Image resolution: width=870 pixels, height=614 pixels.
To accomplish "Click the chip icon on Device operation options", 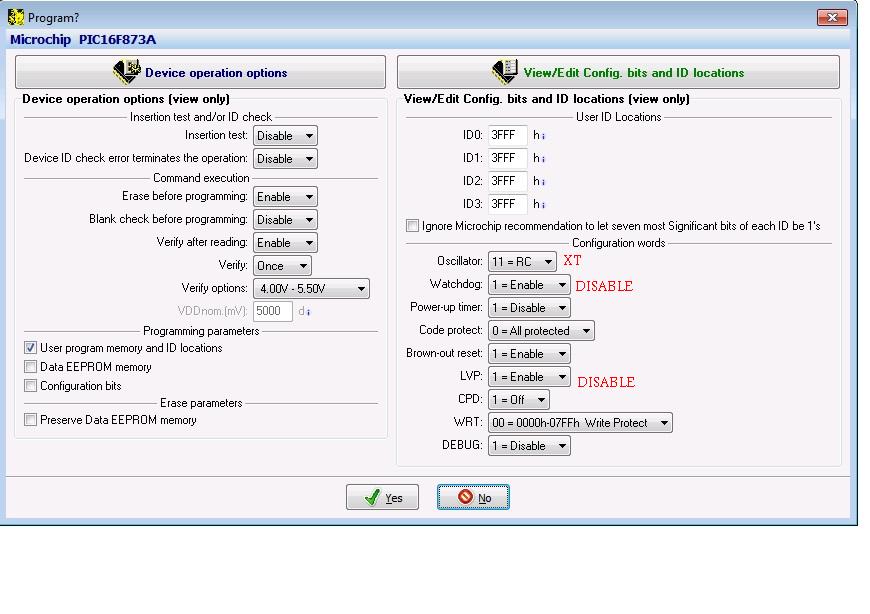I will pyautogui.click(x=127, y=72).
